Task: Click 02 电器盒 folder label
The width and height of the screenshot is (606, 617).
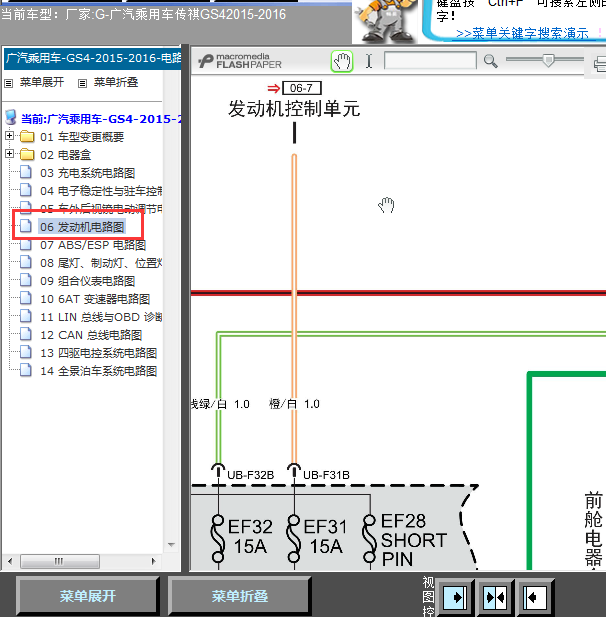Action: pos(65,155)
